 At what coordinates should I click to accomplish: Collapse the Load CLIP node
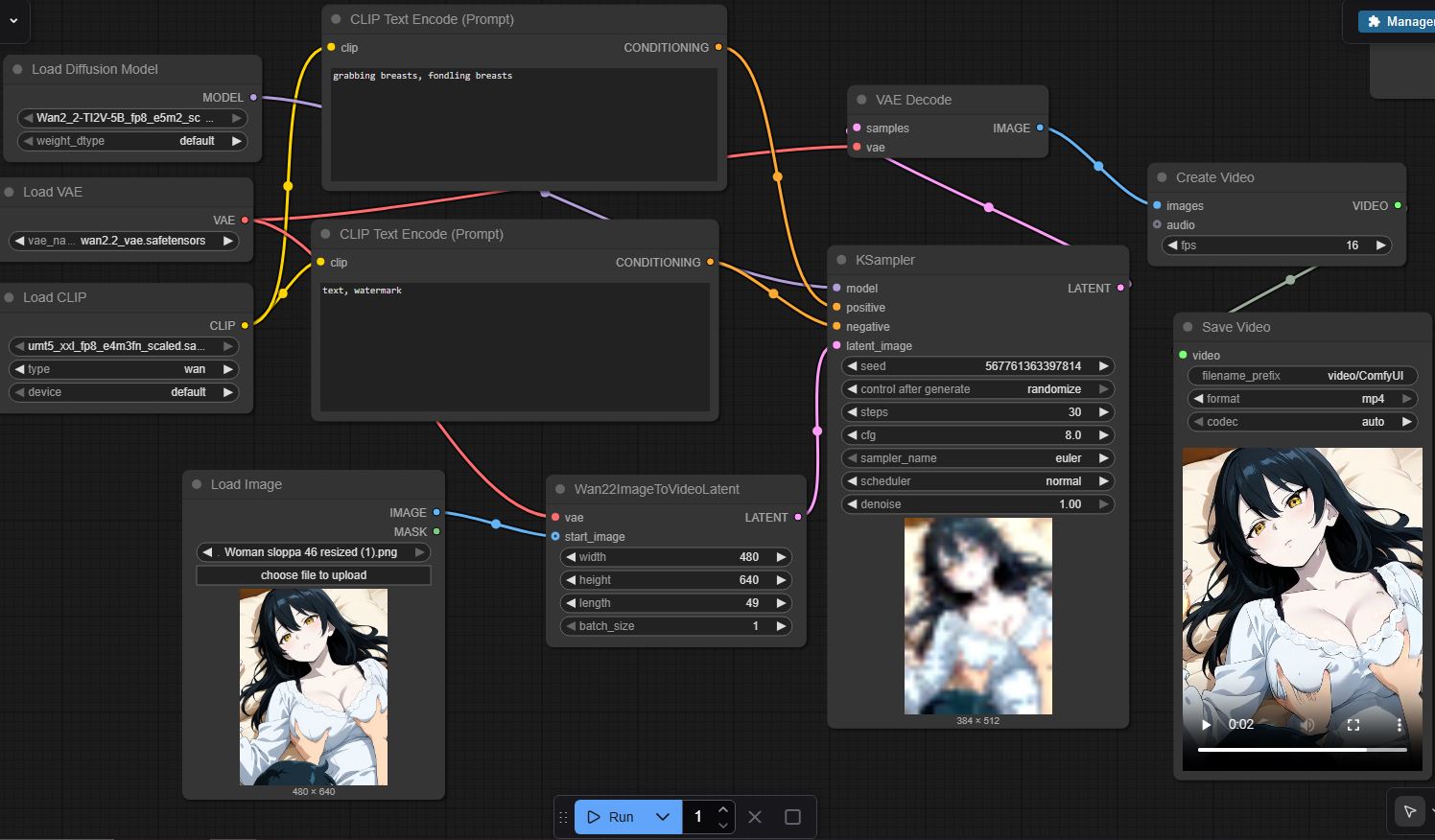[x=9, y=297]
